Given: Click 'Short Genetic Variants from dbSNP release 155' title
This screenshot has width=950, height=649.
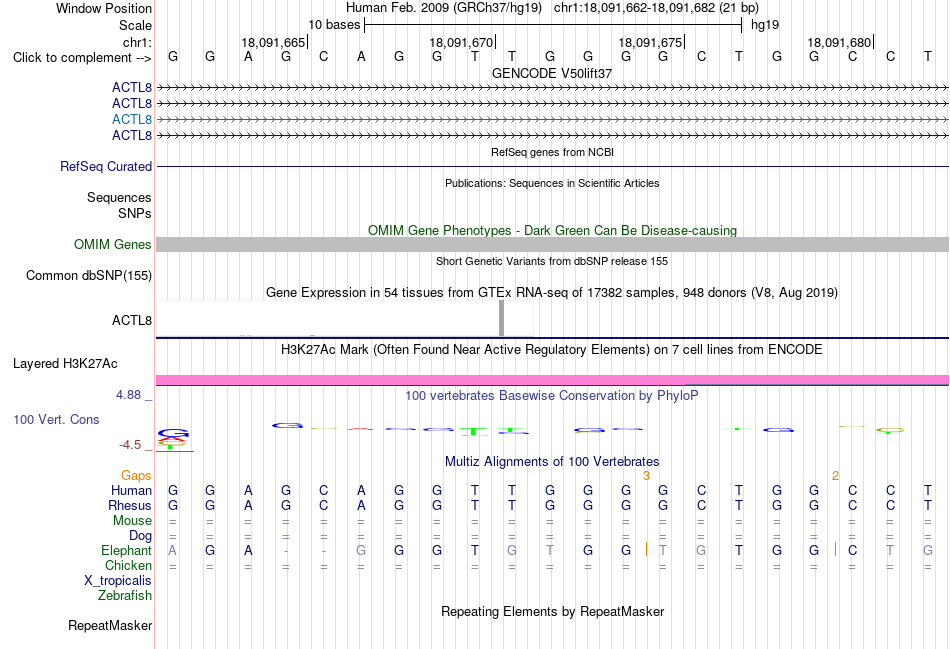Looking at the screenshot, I should click(x=552, y=261).
